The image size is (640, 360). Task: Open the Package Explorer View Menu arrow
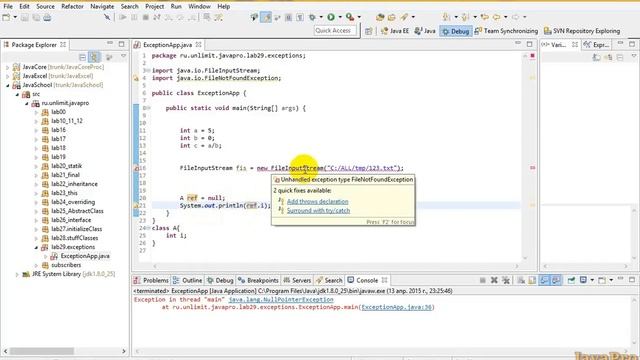click(123, 57)
